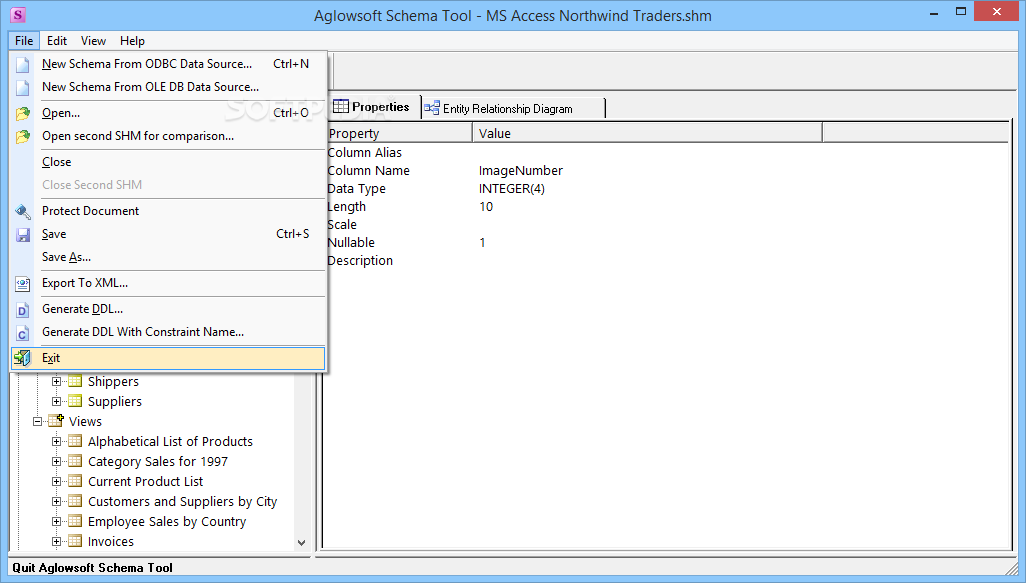The height and width of the screenshot is (583, 1026).
Task: Click the Entity Relationship Diagram tab icon
Action: pyautogui.click(x=432, y=108)
